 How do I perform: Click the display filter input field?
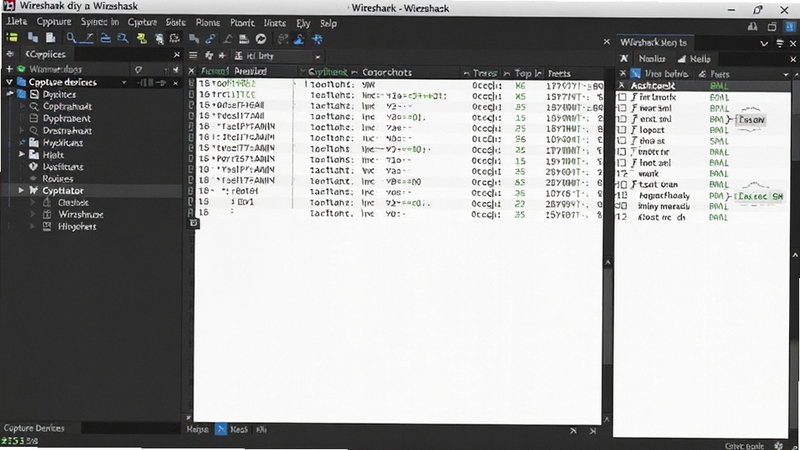click(x=278, y=56)
